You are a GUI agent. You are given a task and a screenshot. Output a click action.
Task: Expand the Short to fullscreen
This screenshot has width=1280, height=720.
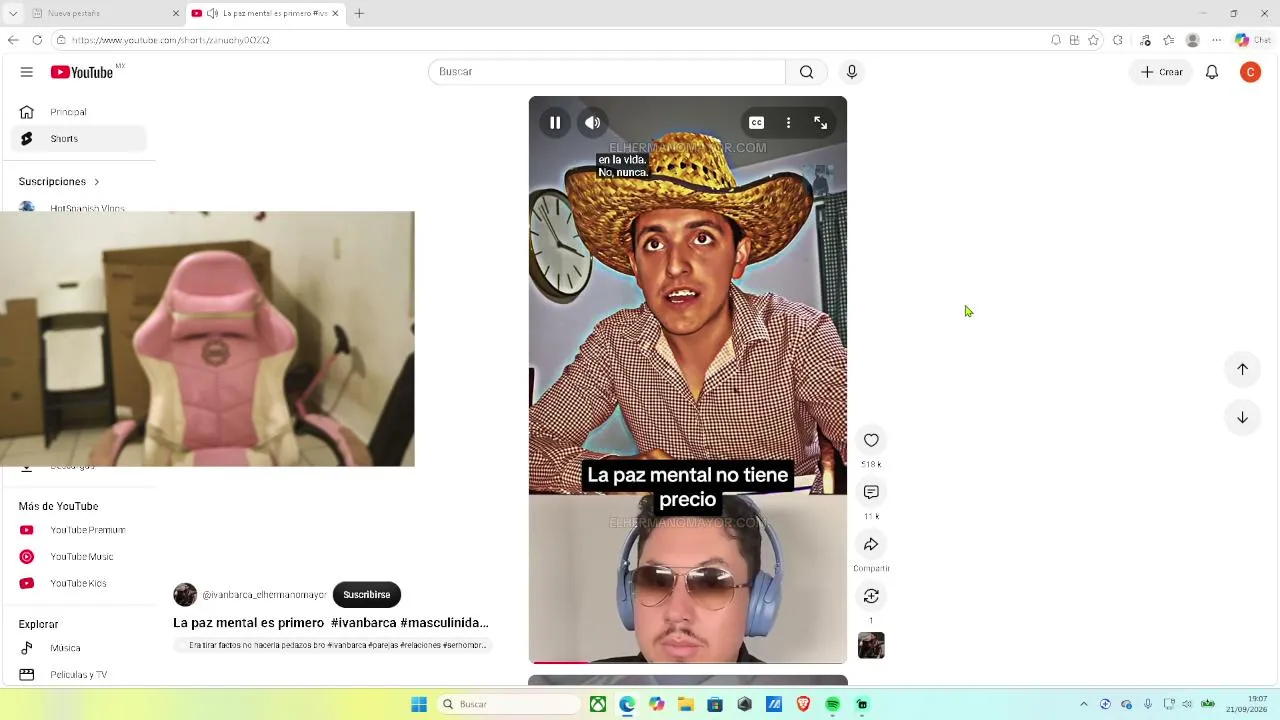(820, 123)
